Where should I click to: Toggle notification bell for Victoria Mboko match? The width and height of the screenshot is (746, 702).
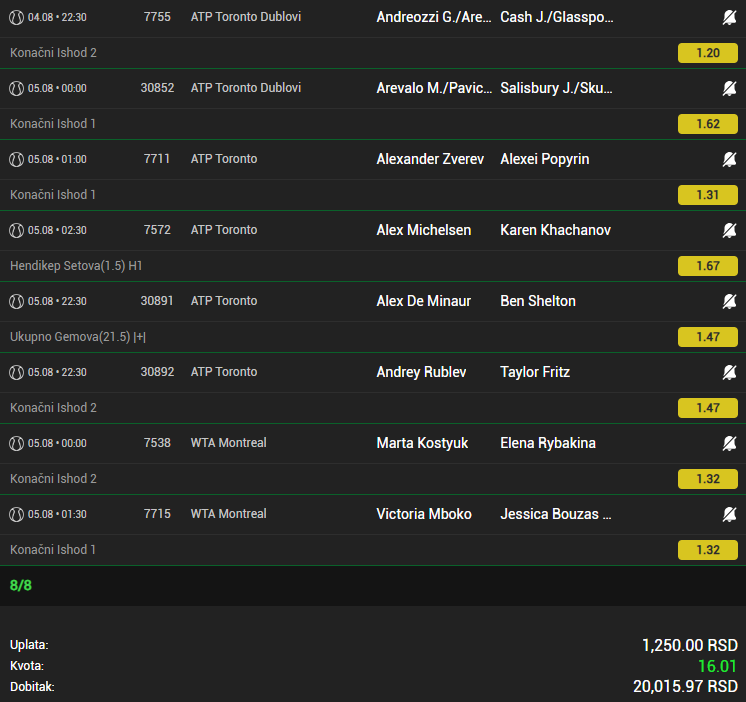pos(729,515)
